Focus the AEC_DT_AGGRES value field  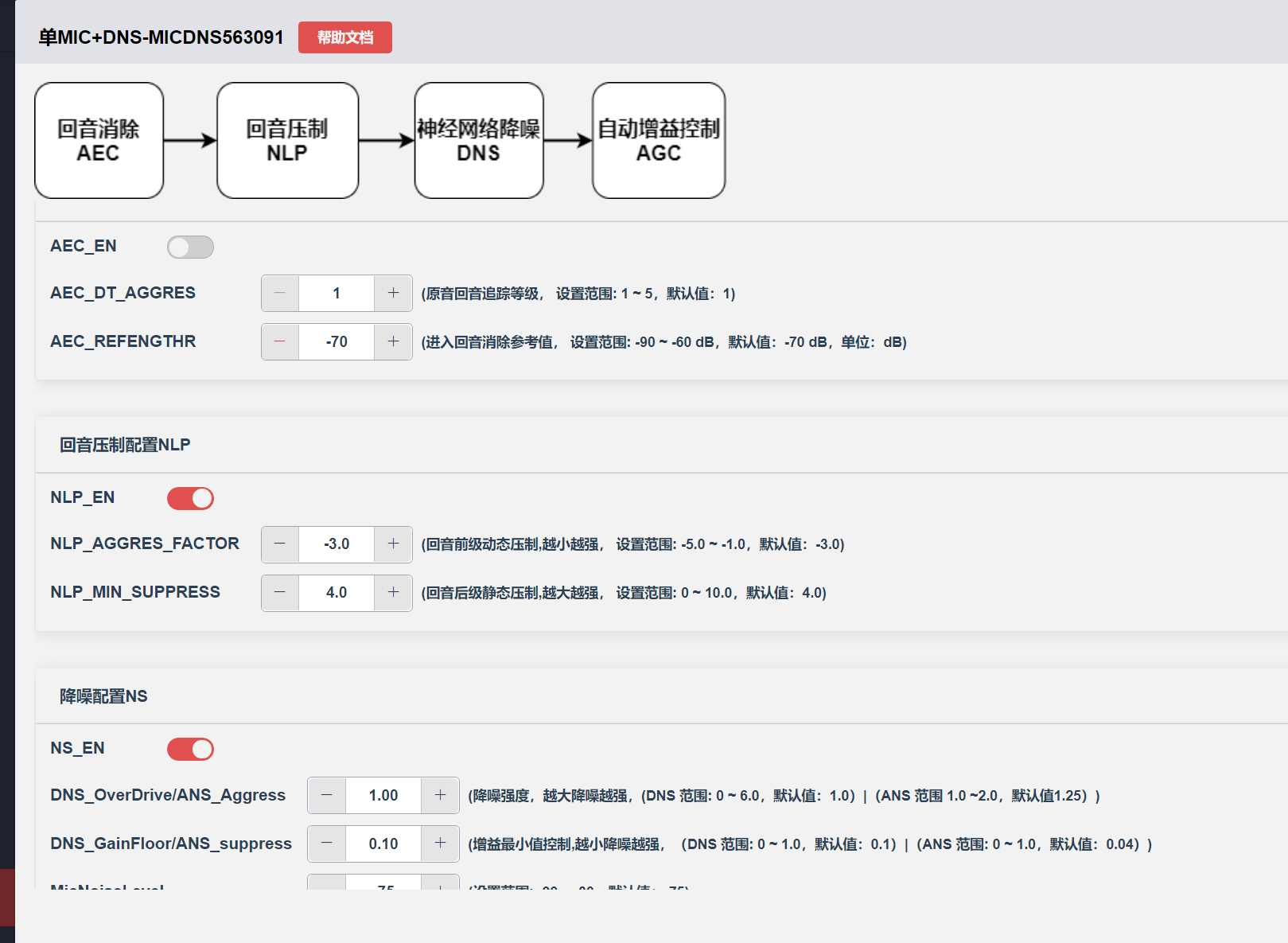337,294
